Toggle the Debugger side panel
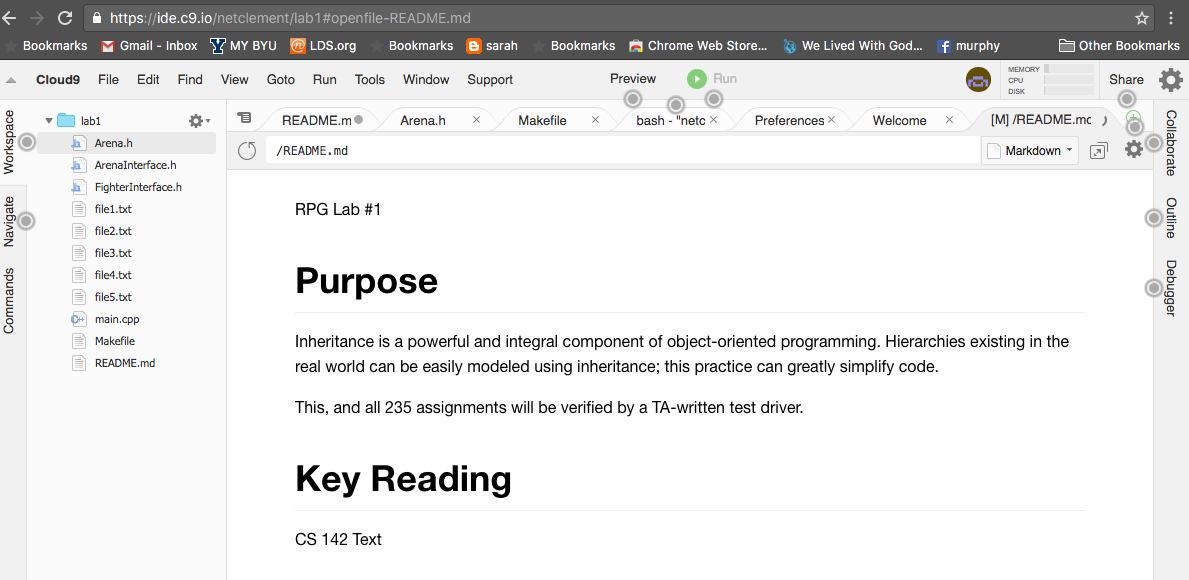 1171,288
